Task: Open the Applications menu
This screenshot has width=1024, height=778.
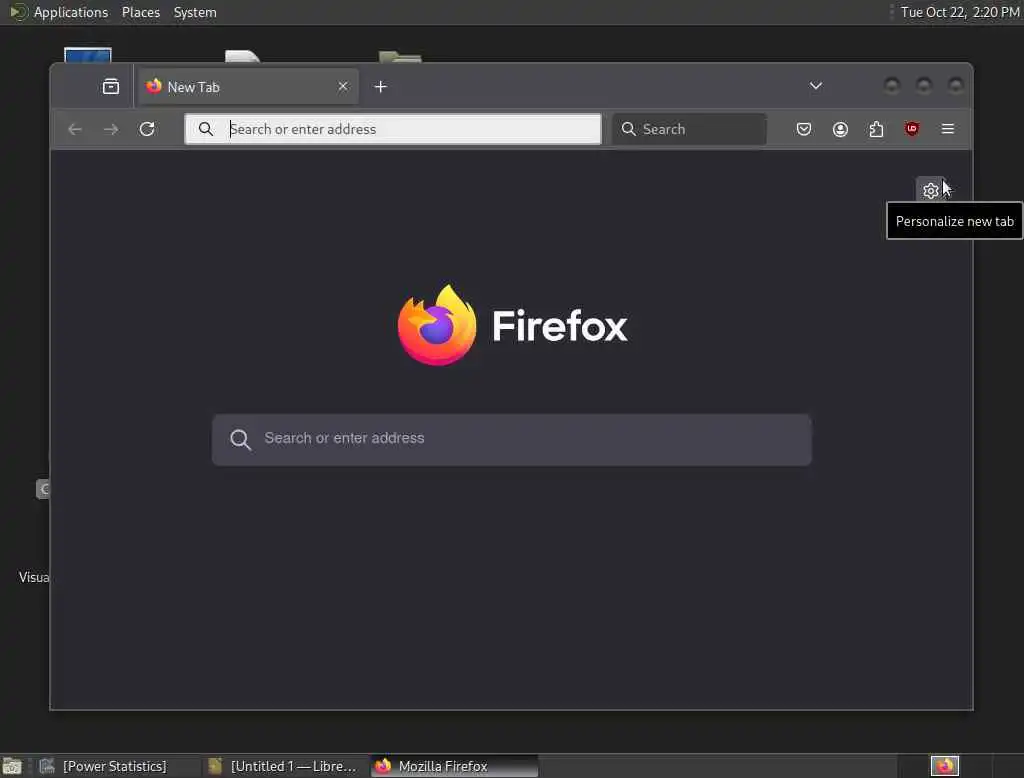Action: point(59,12)
